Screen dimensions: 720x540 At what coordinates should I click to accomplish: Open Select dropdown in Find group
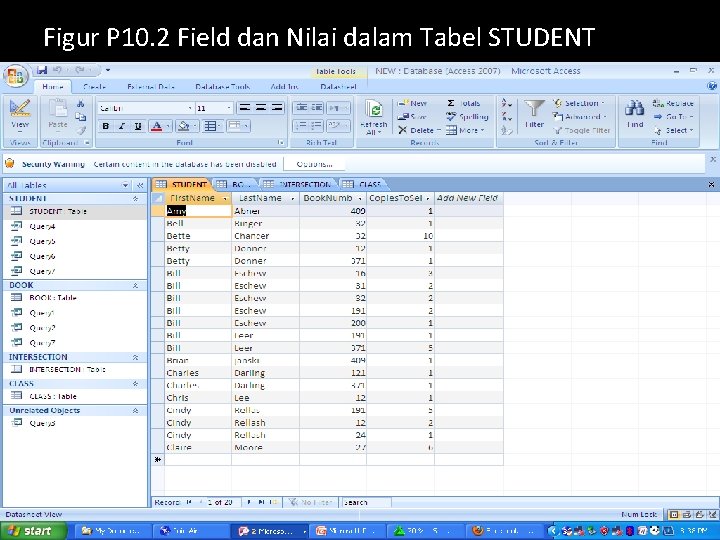pos(673,130)
